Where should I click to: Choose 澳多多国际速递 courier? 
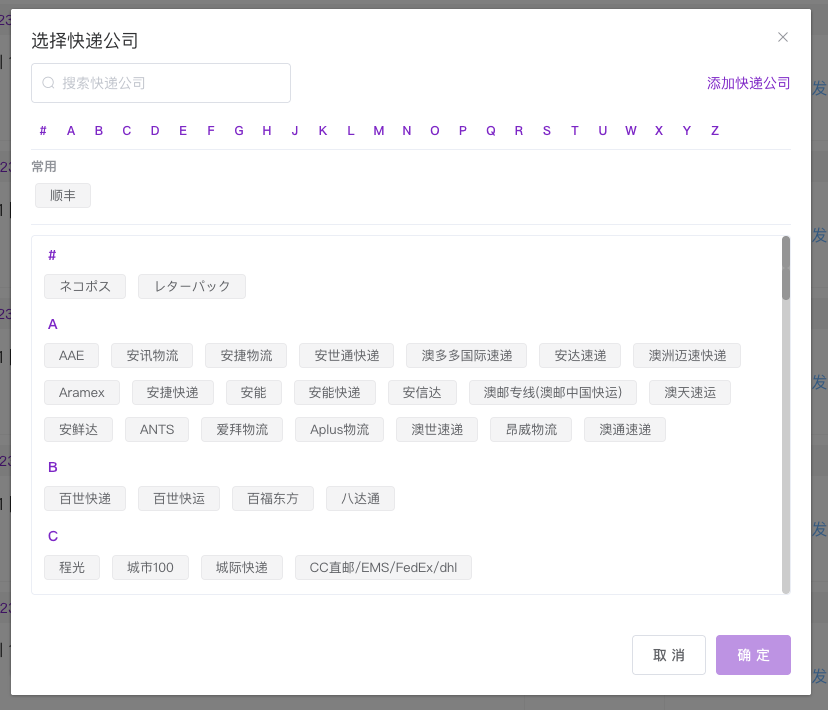[x=466, y=355]
